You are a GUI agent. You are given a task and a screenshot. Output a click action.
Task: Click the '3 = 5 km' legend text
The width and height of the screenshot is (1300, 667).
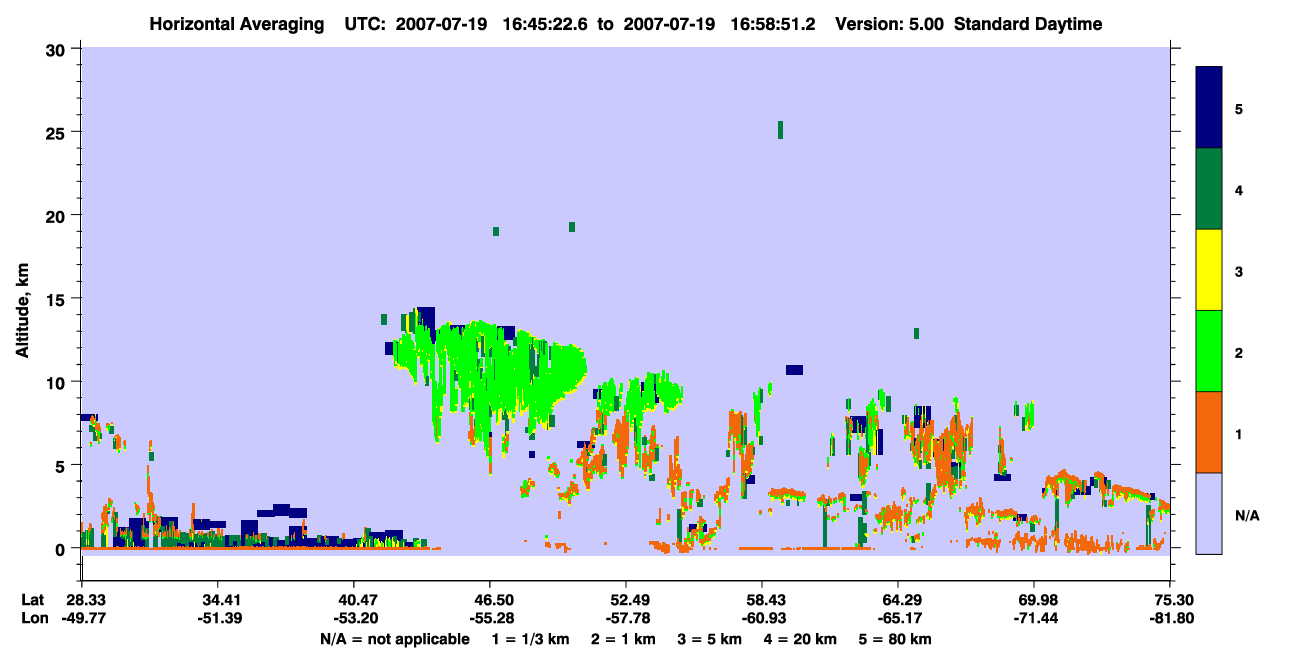click(710, 639)
